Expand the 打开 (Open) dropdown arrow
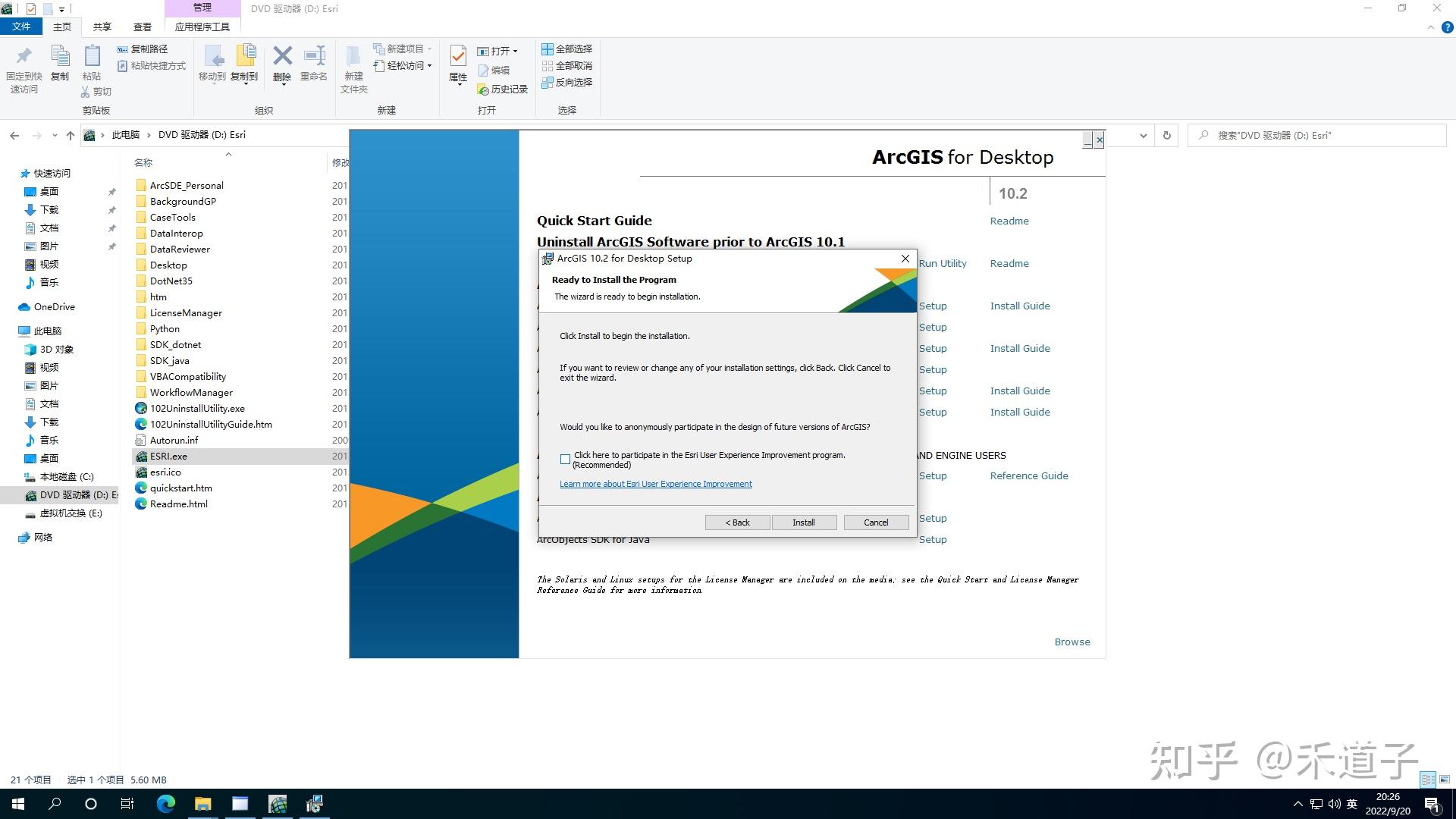This screenshot has width=1456, height=819. (x=515, y=51)
